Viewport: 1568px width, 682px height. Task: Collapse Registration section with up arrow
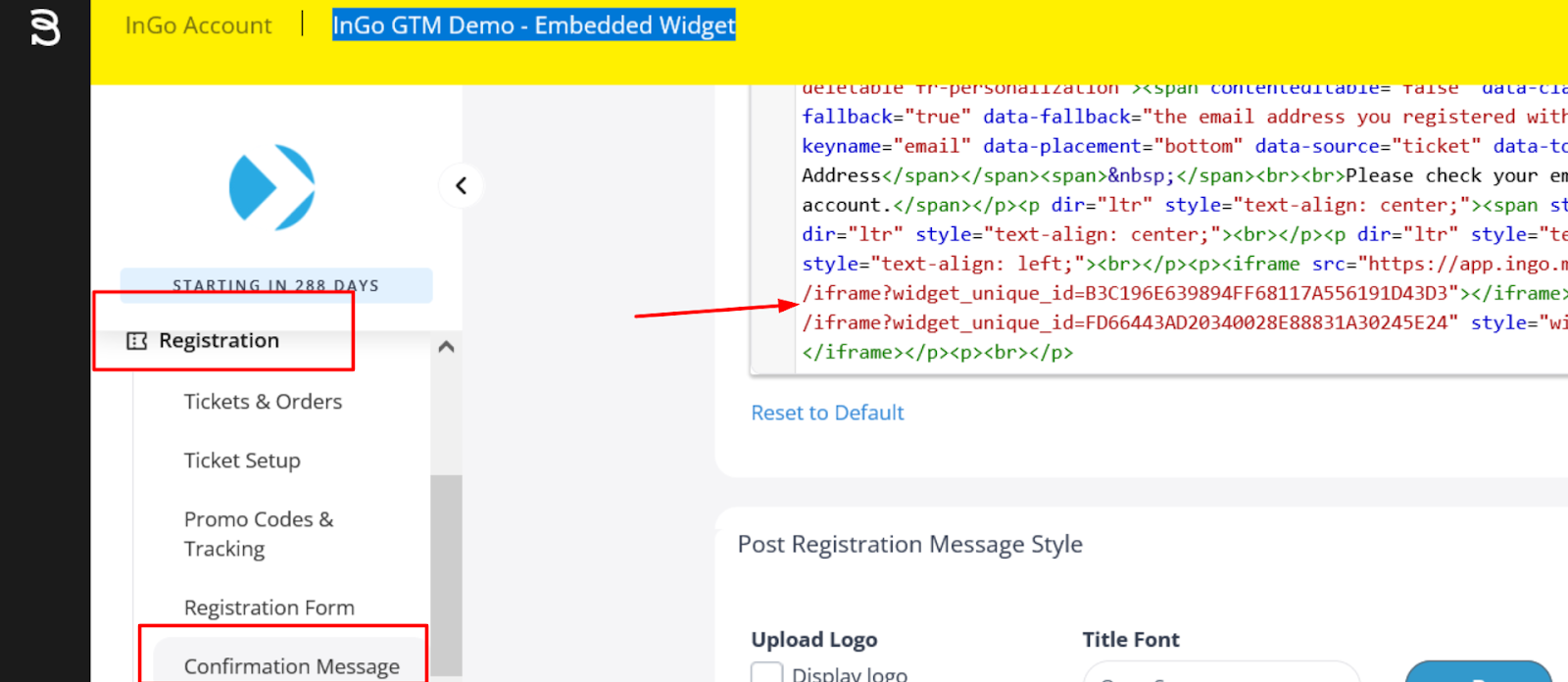(446, 347)
